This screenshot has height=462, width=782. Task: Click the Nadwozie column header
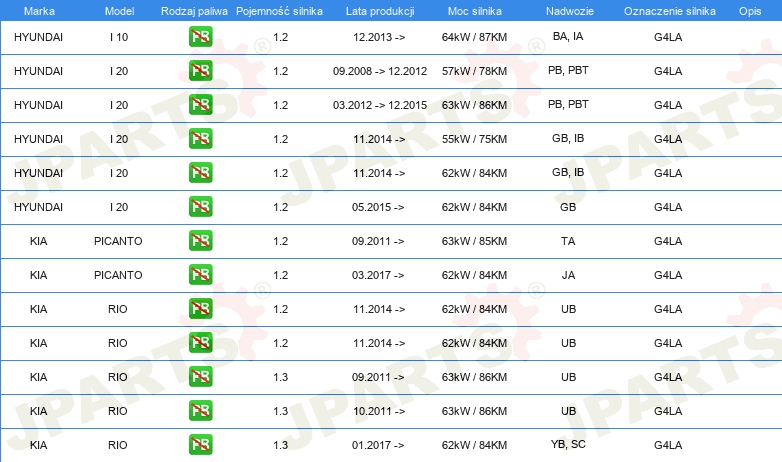point(570,11)
